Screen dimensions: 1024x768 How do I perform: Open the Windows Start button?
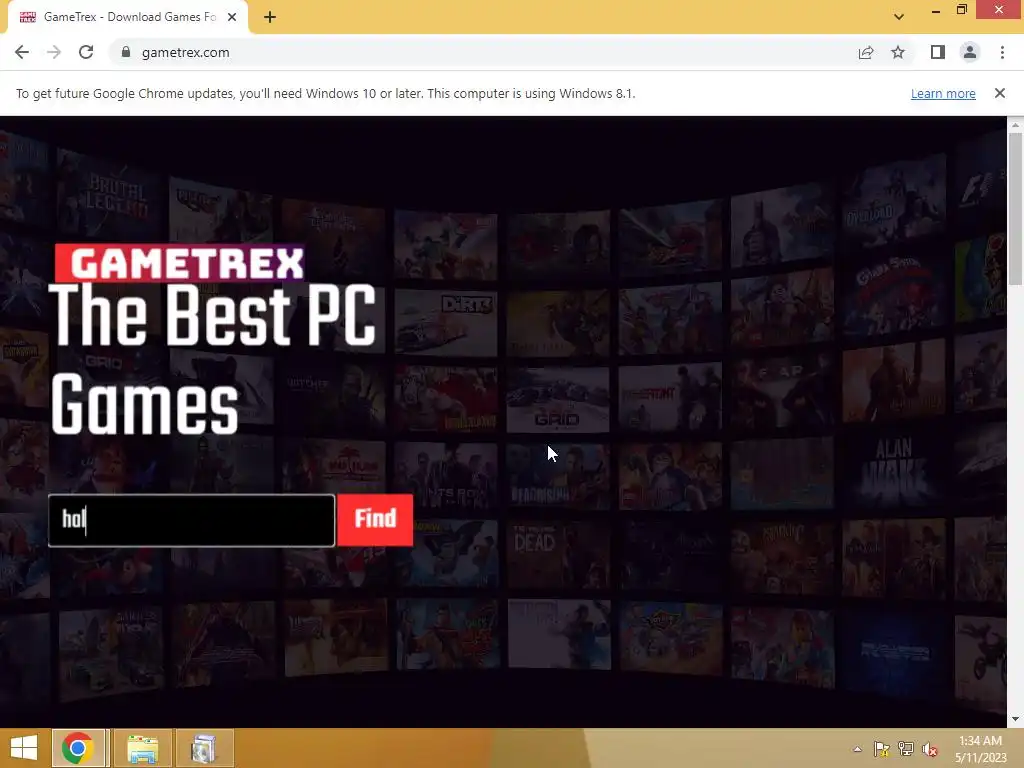(x=24, y=748)
